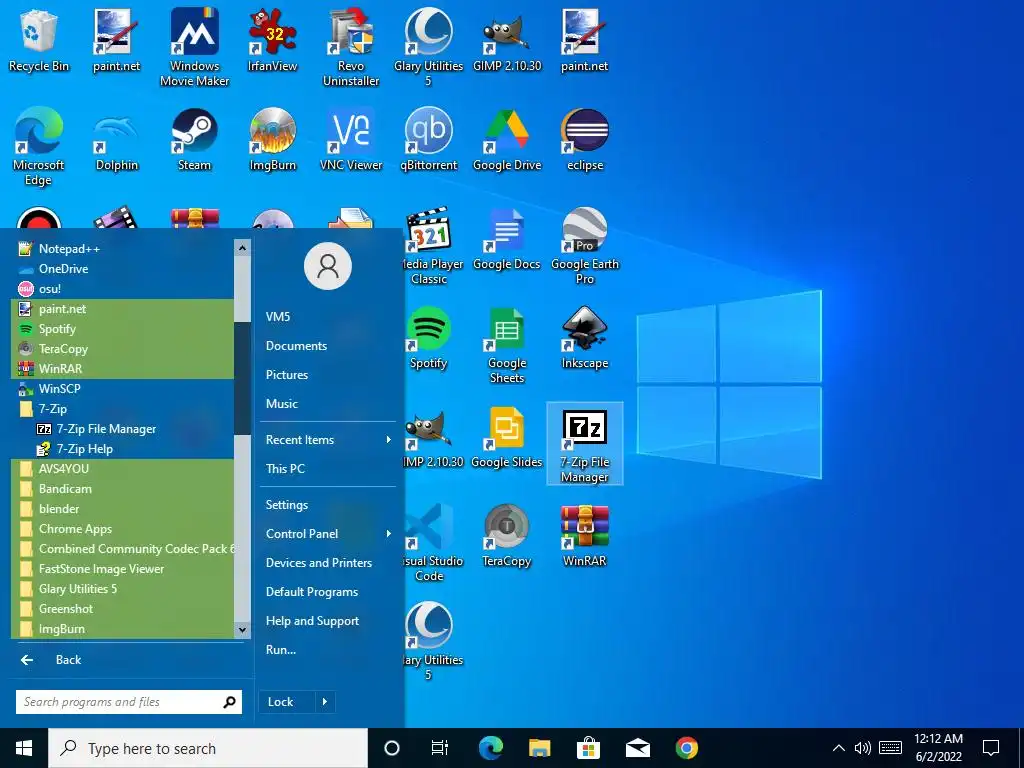This screenshot has width=1024, height=768.
Task: Open the Mail app on the taskbar
Action: (637, 748)
